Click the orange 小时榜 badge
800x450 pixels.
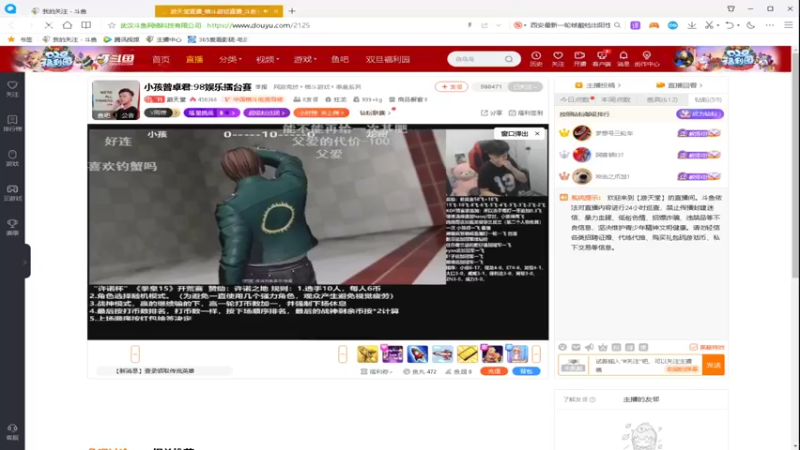point(321,113)
